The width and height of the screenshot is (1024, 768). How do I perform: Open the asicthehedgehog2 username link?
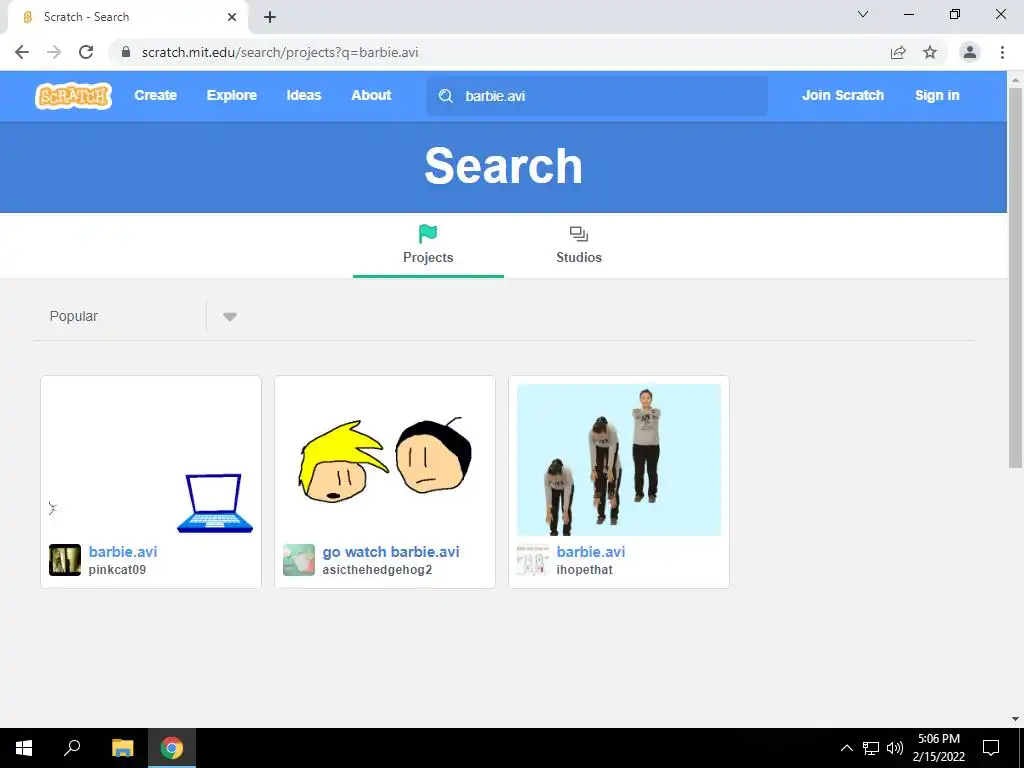(x=377, y=569)
